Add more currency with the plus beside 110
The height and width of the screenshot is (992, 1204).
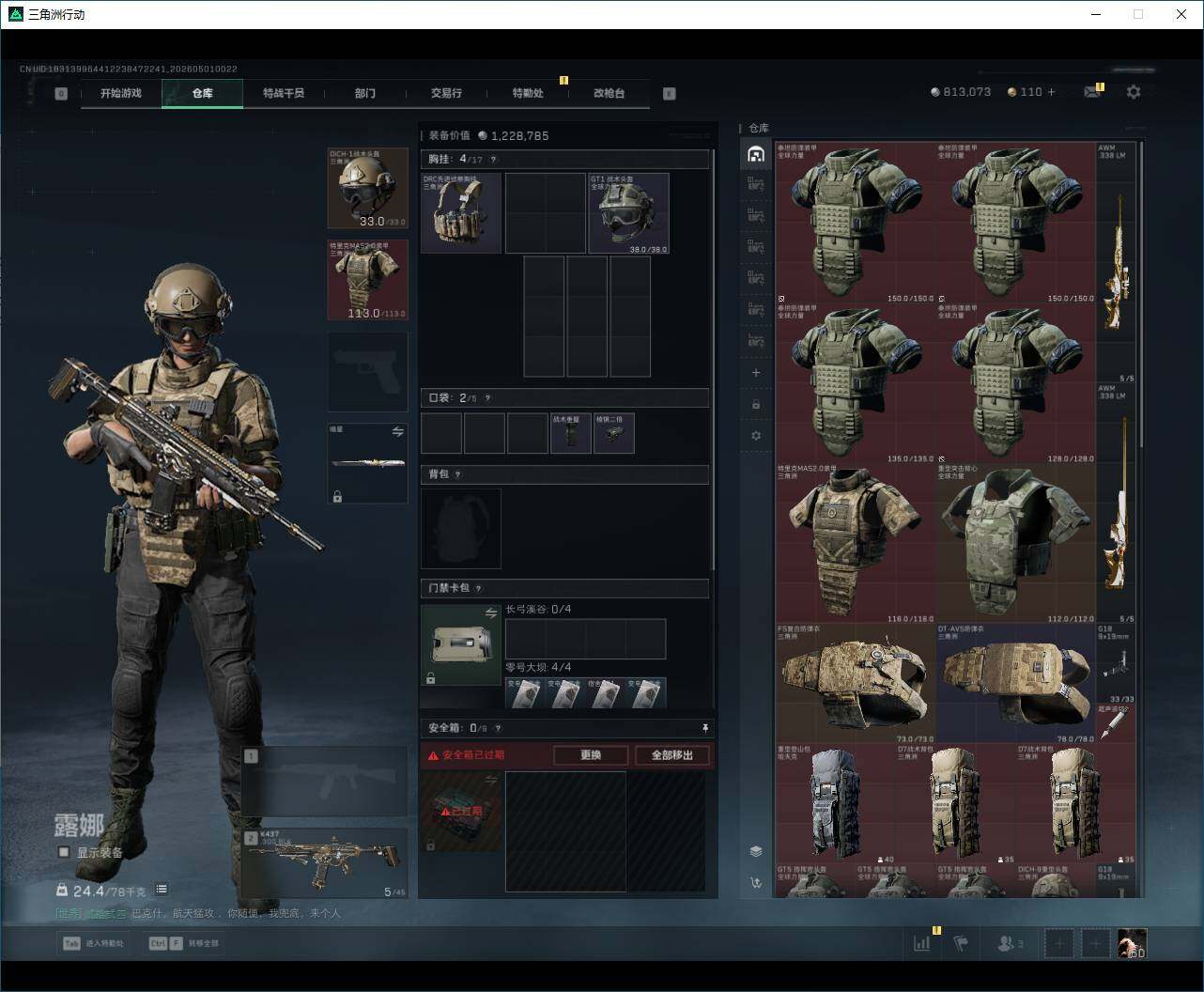(1052, 92)
